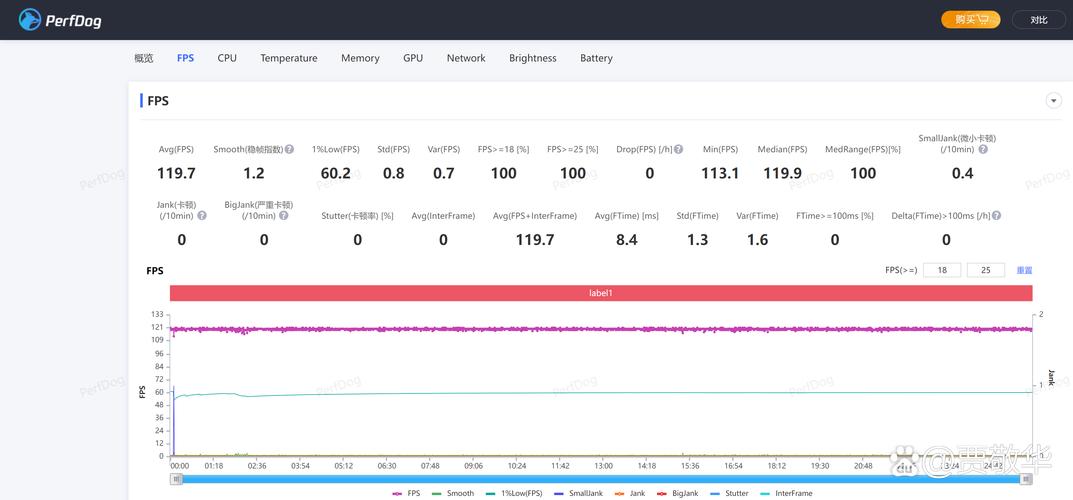The width and height of the screenshot is (1073, 500).
Task: Click the 重置 reset link
Action: [1024, 270]
